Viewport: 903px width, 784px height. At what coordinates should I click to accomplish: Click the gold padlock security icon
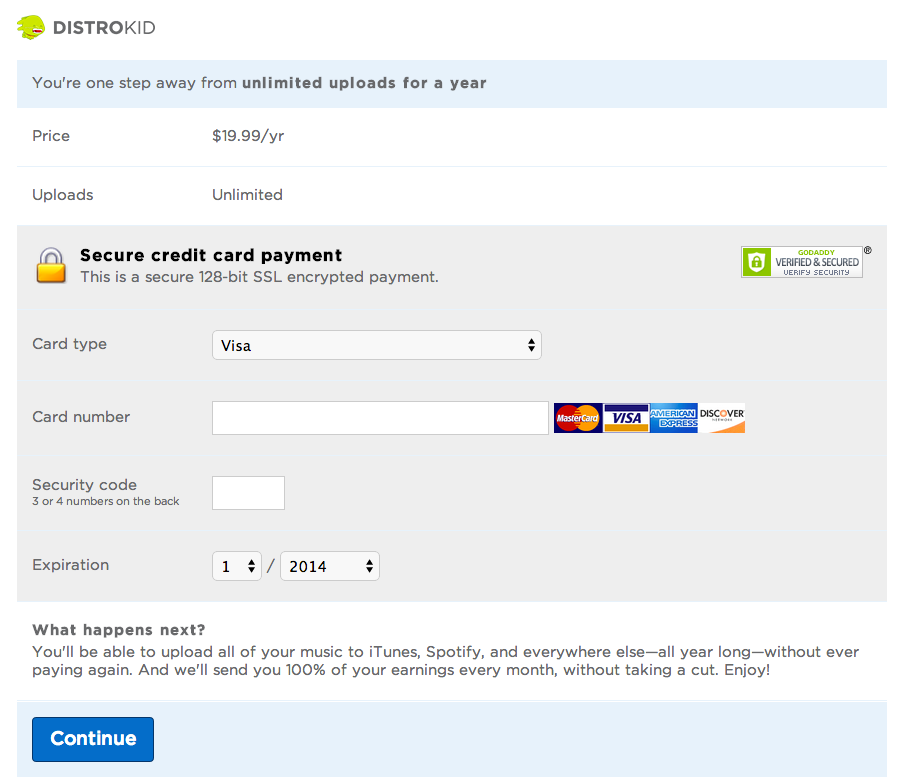52,265
